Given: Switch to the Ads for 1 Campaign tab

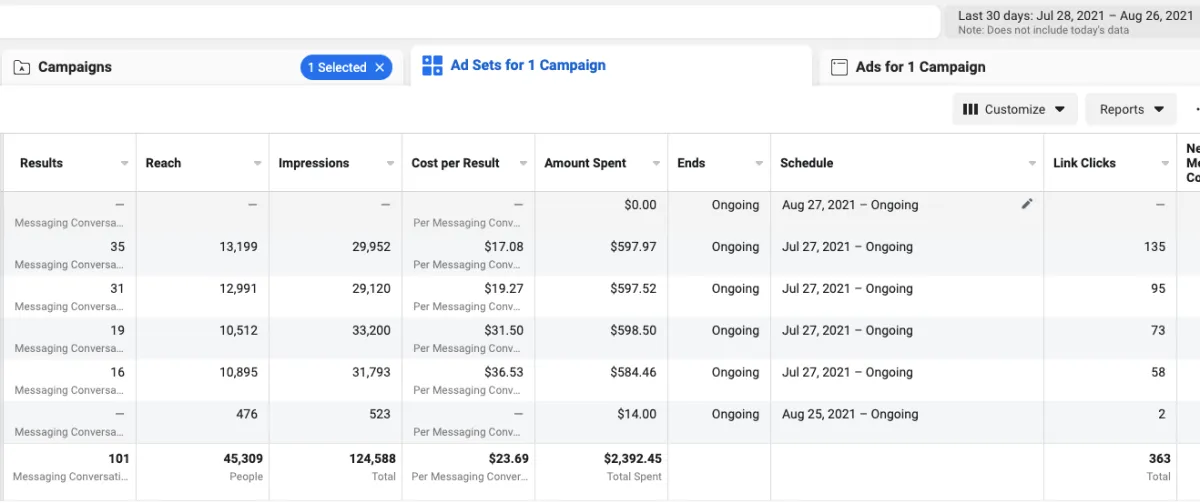Looking at the screenshot, I should pos(920,68).
